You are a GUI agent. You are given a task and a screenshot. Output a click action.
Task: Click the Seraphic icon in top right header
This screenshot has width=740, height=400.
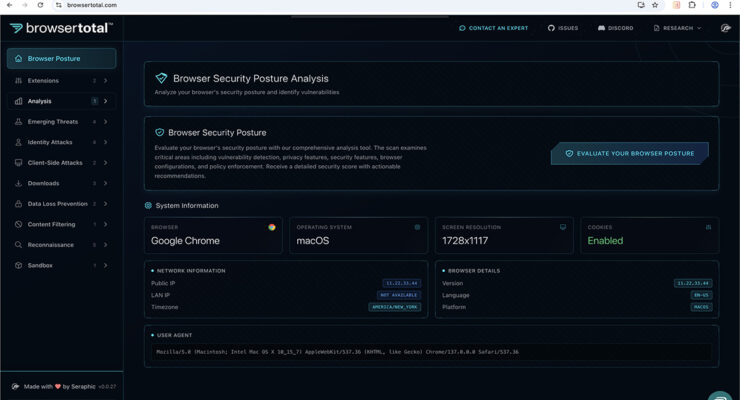725,28
